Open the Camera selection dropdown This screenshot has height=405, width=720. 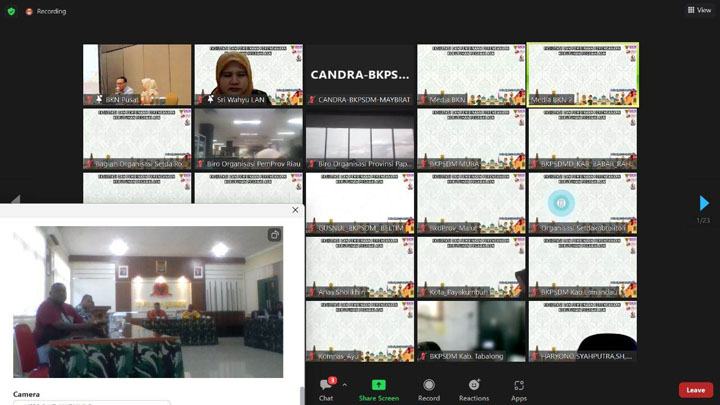click(x=90, y=402)
